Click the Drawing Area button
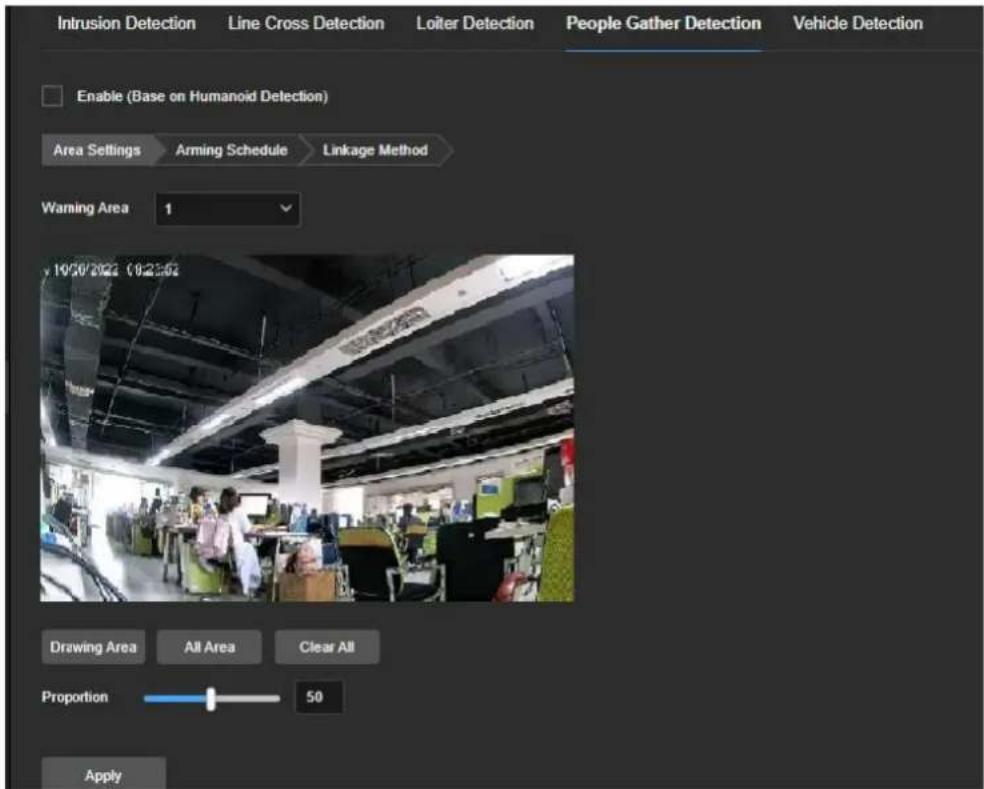Image resolution: width=984 pixels, height=789 pixels. [93, 647]
